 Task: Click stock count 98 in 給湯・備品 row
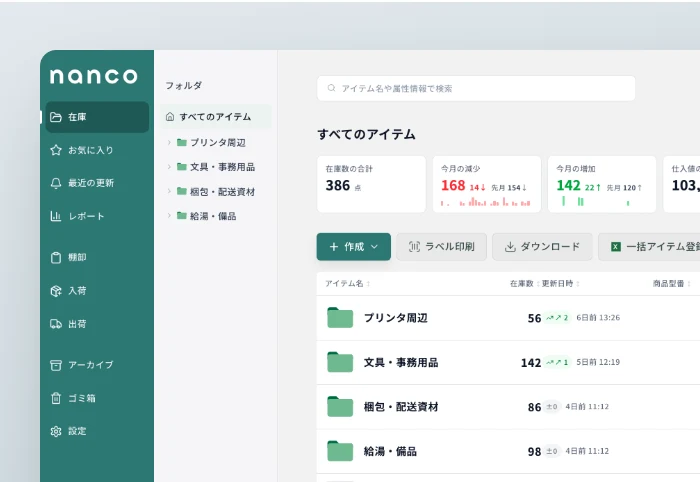click(x=534, y=452)
